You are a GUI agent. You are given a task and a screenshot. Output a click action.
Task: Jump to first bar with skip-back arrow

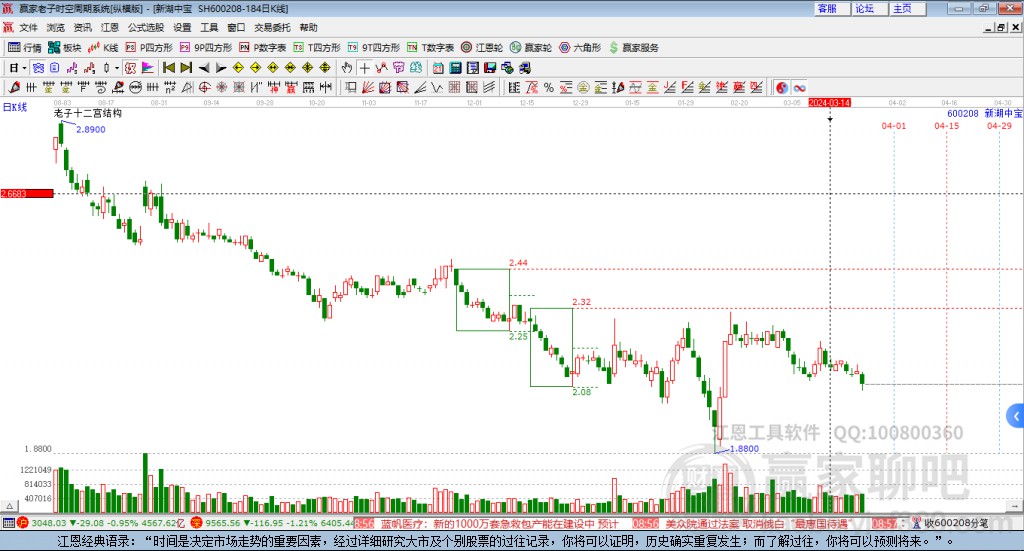point(169,67)
